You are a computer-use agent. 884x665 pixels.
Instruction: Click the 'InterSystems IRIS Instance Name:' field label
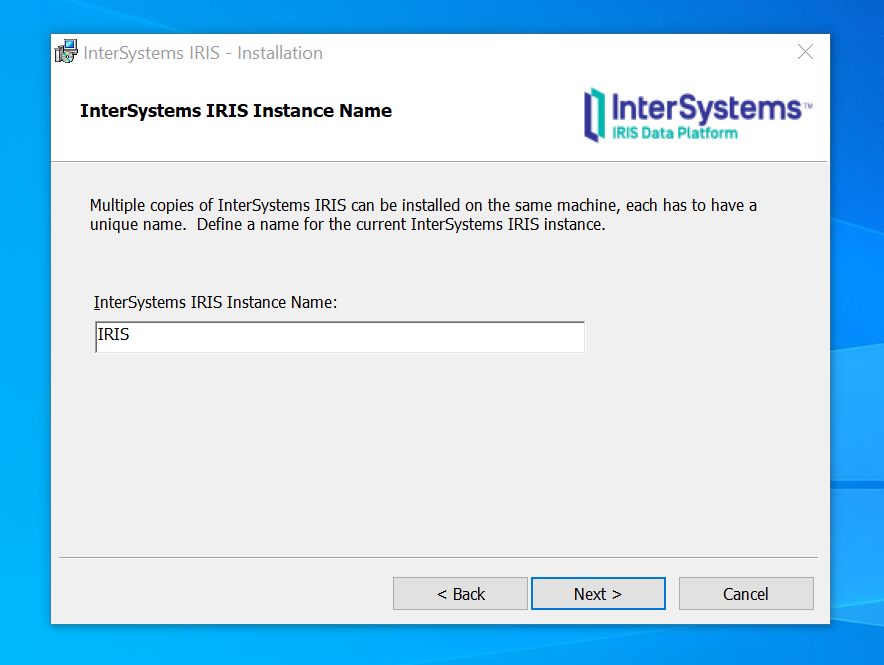point(215,303)
